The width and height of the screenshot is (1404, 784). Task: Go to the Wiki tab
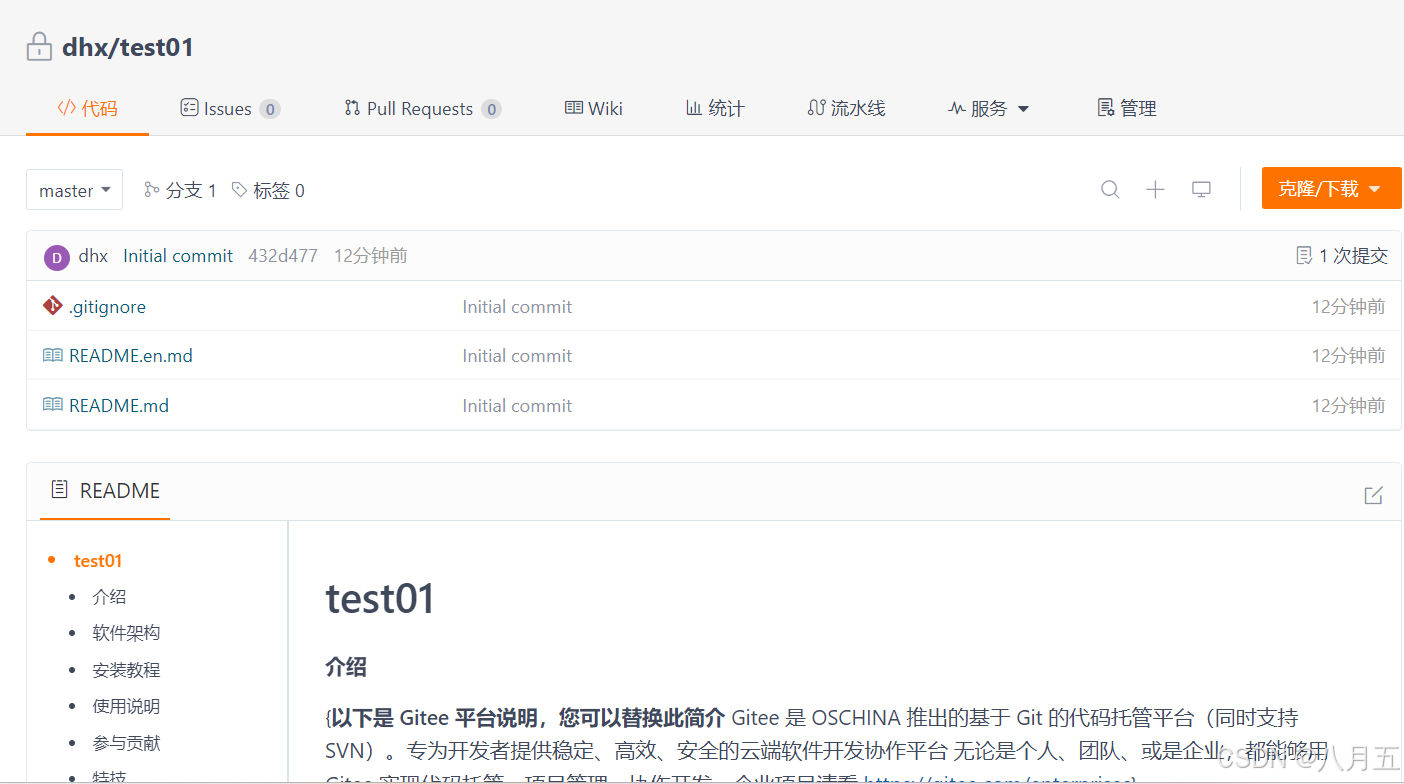tap(594, 108)
